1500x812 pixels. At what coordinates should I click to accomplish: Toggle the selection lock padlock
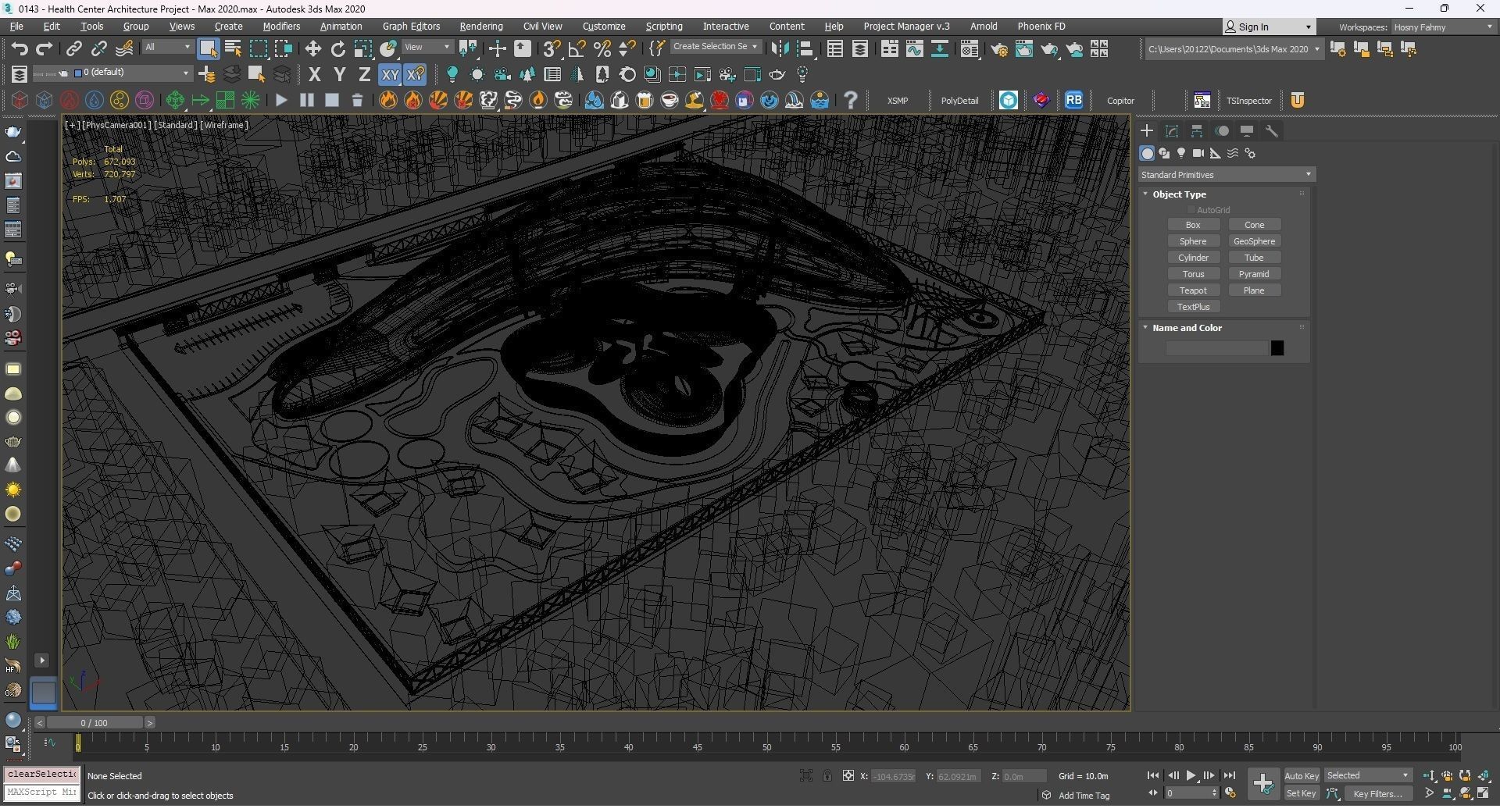point(827,776)
